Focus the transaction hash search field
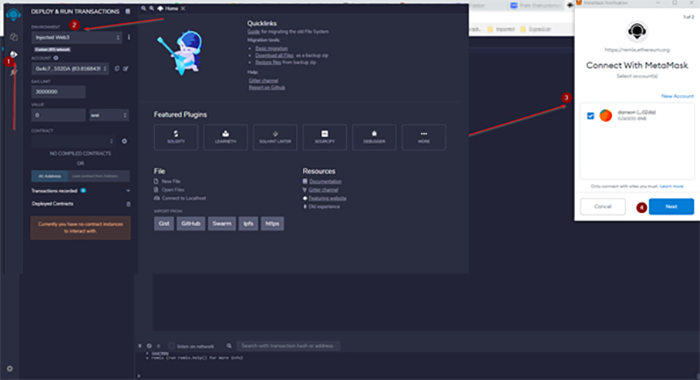This screenshot has width=700, height=380. coord(288,346)
